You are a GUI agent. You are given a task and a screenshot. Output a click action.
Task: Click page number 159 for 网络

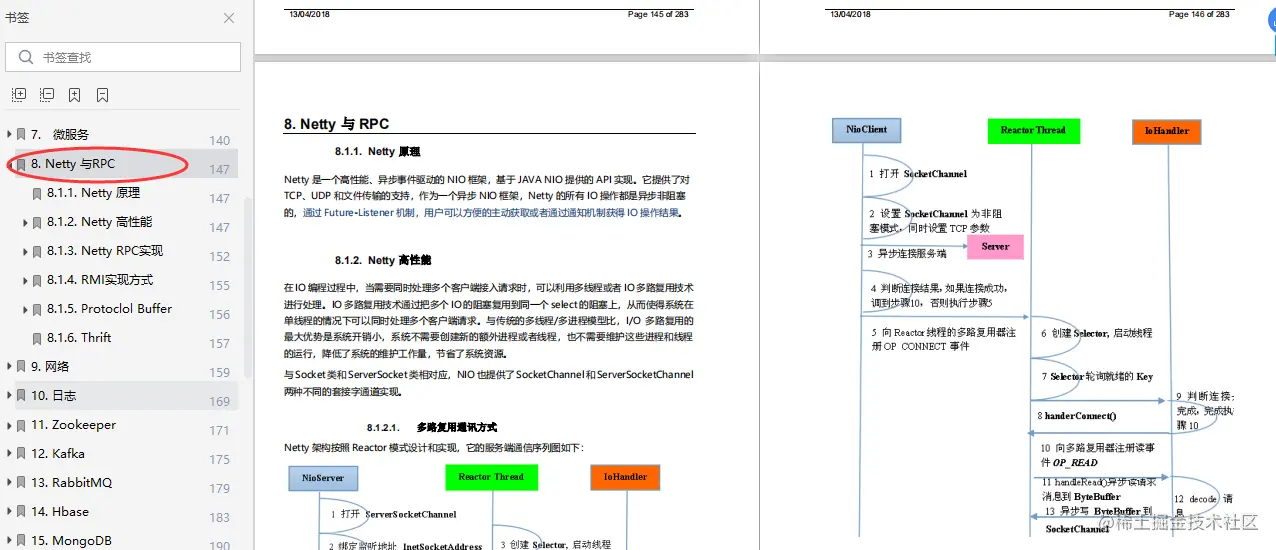pyautogui.click(x=220, y=373)
